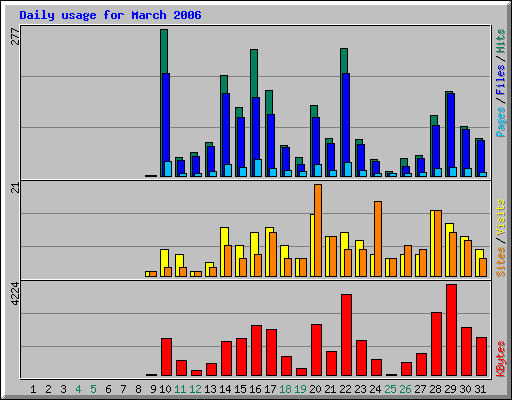The height and width of the screenshot is (400, 512).
Task: Click the green Hits bar for day 20
Action: pyautogui.click(x=314, y=111)
